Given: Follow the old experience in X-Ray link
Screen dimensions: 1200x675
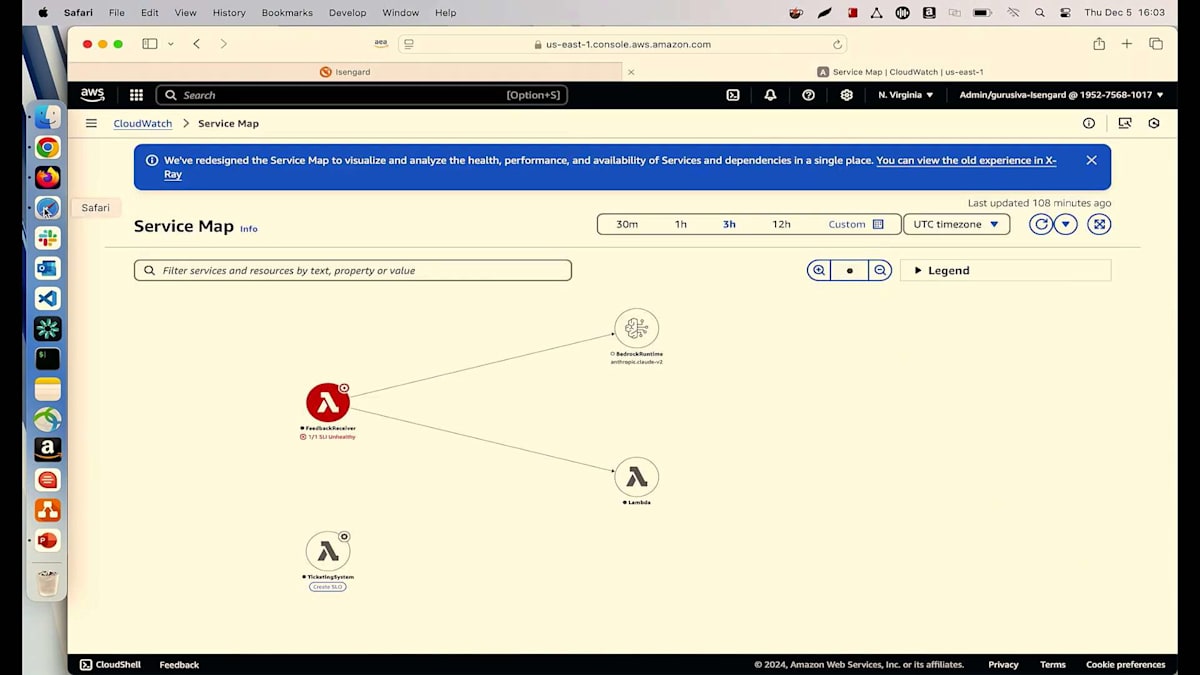Looking at the screenshot, I should tap(966, 160).
